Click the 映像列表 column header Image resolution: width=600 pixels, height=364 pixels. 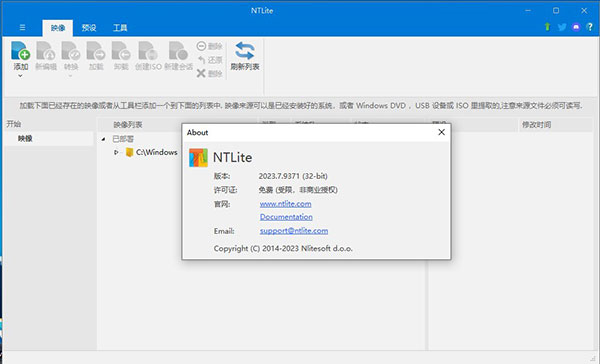click(128, 125)
